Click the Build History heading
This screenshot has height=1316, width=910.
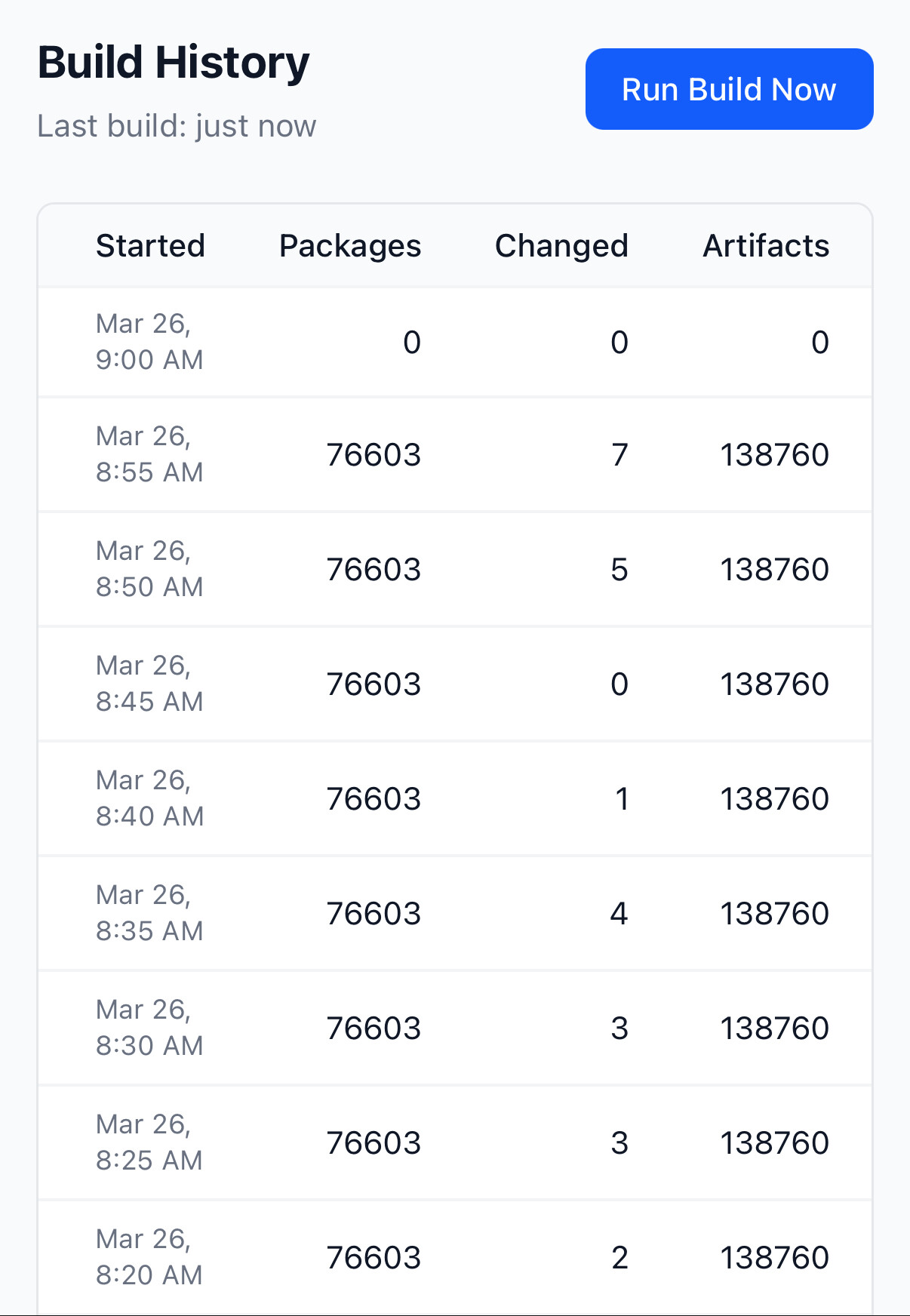pyautogui.click(x=174, y=62)
